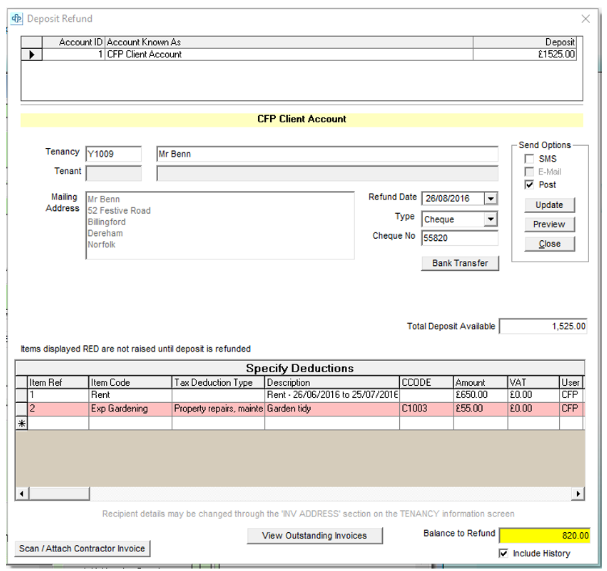The image size is (607, 571).
Task: Open the Type dropdown showing Cheque
Action: [x=491, y=219]
